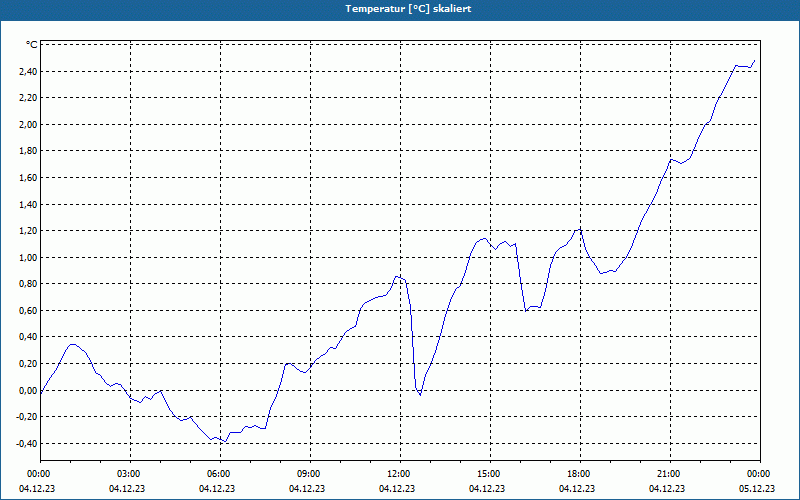Click the '°C' unit label on the y-axis
The height and width of the screenshot is (500, 800).
pyautogui.click(x=32, y=45)
